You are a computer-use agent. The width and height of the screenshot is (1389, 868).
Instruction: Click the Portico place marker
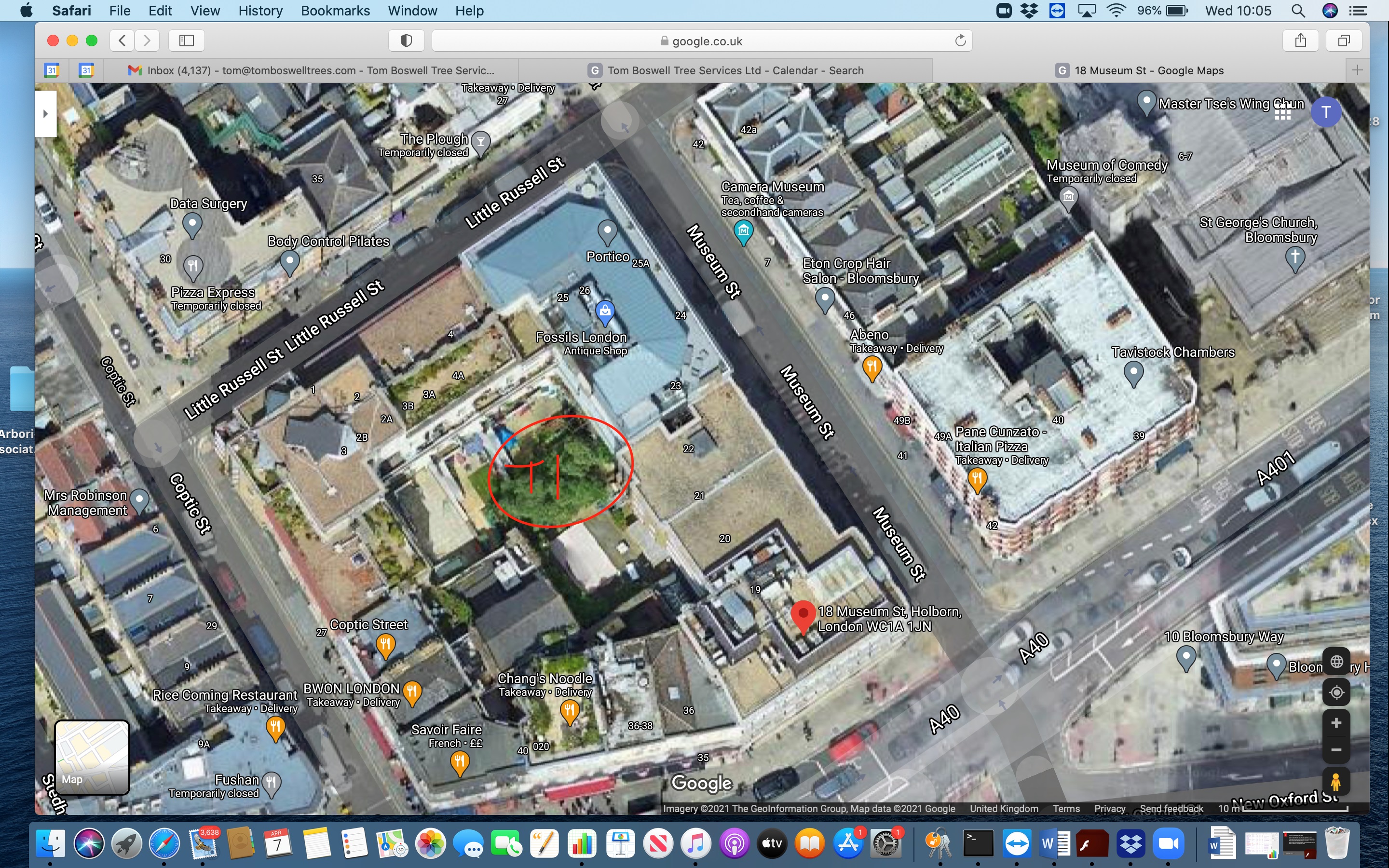[607, 231]
